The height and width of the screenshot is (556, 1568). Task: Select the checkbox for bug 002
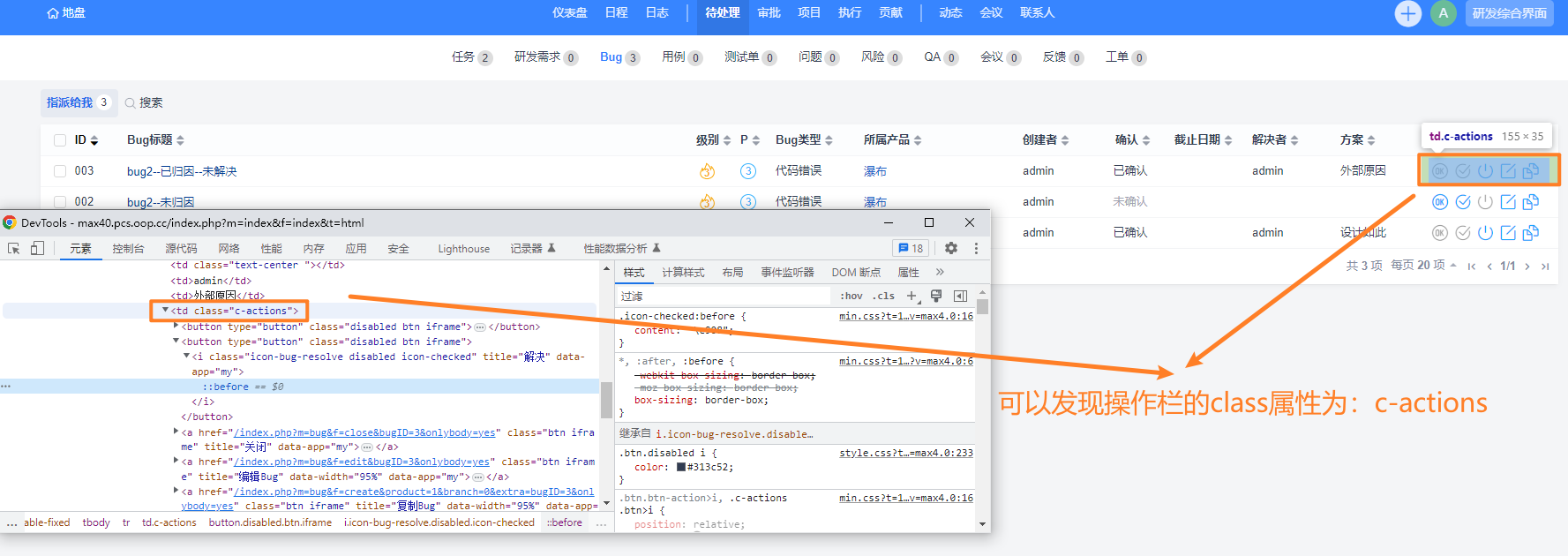click(60, 202)
